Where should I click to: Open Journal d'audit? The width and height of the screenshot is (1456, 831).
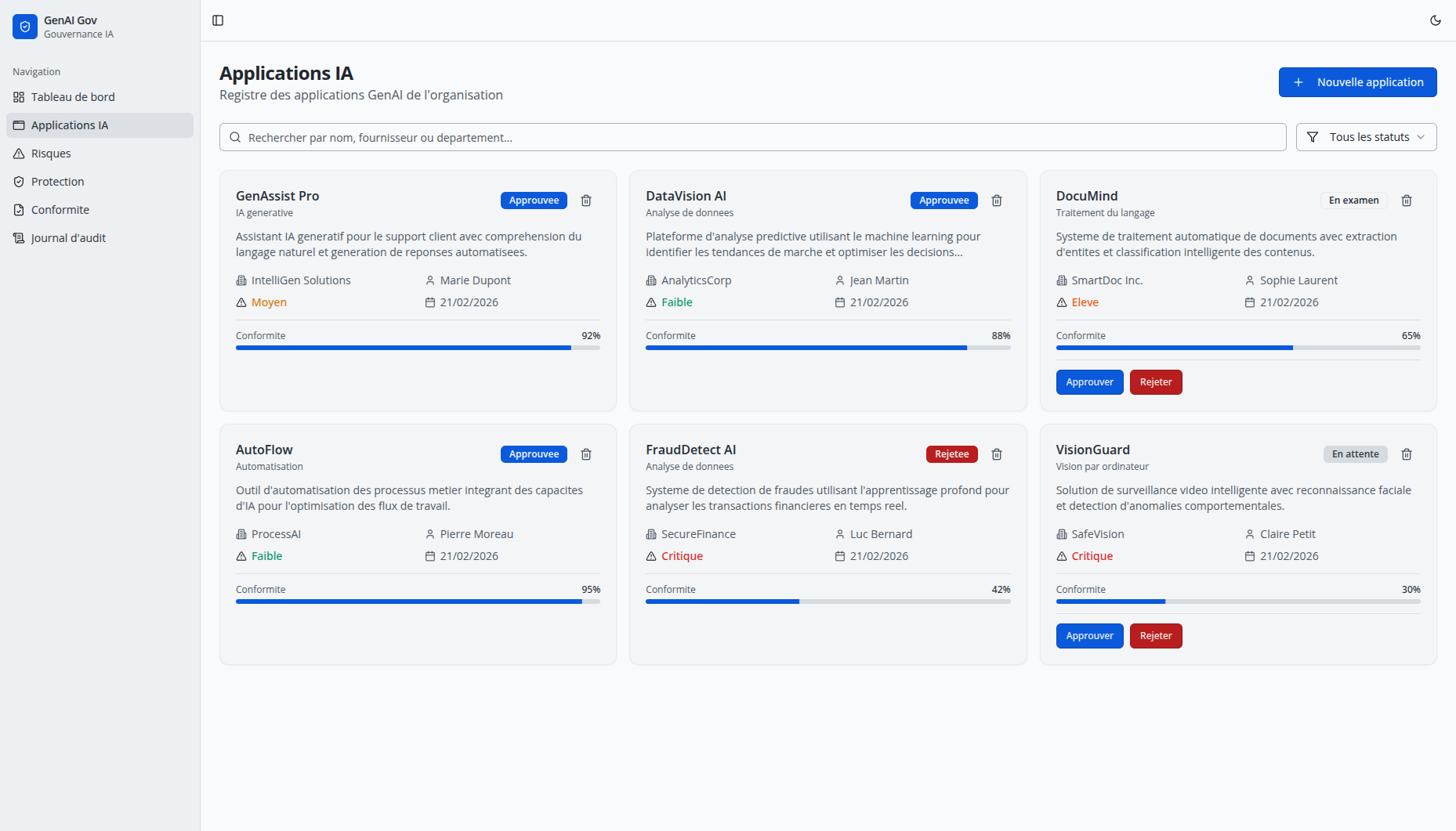pyautogui.click(x=68, y=238)
